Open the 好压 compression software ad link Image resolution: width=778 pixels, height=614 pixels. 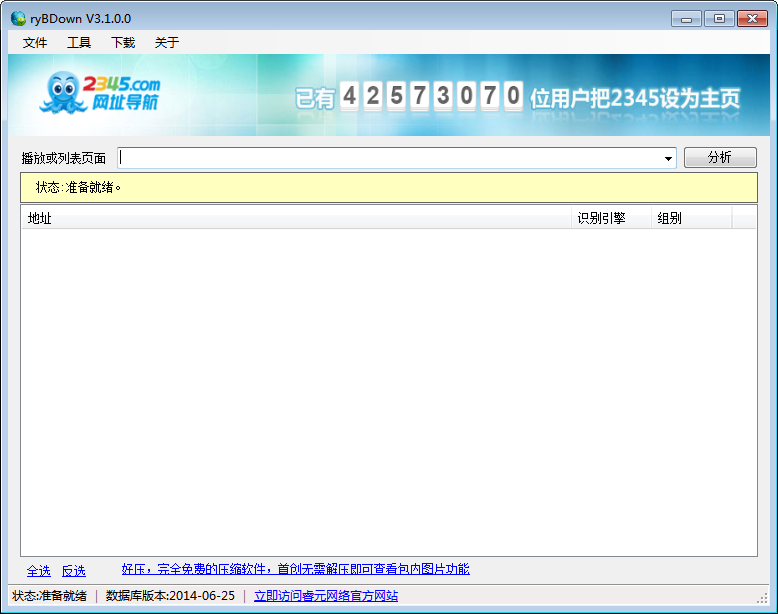[295, 569]
